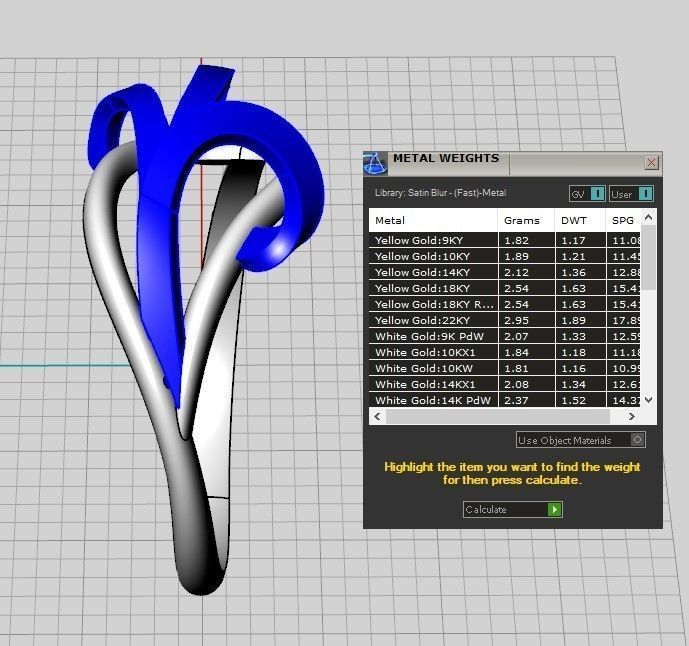Click the Library: Satin Blur - (Fast)-Metal label
Viewport: 689px width, 646px height.
440,192
